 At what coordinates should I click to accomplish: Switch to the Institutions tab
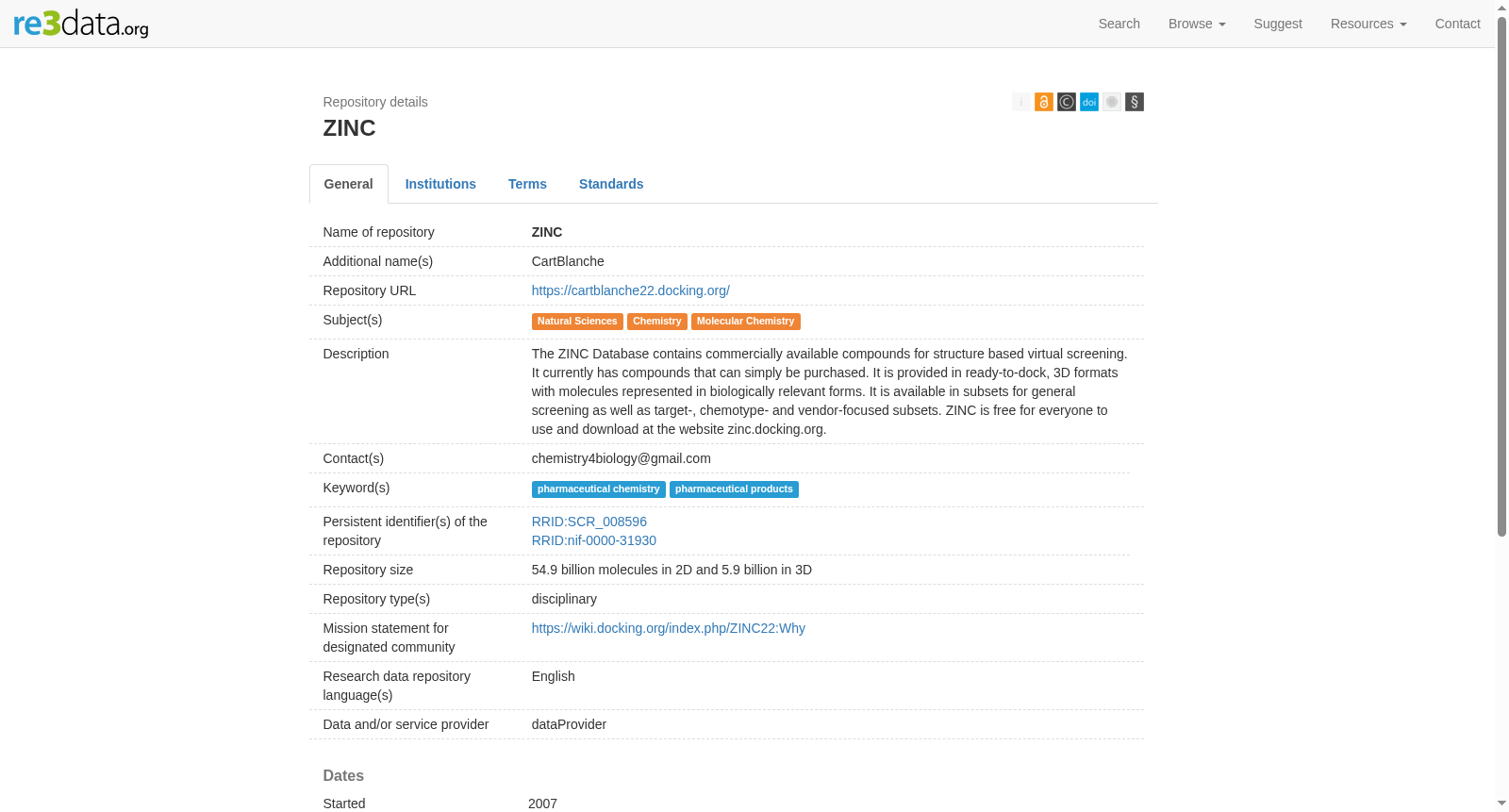click(440, 184)
